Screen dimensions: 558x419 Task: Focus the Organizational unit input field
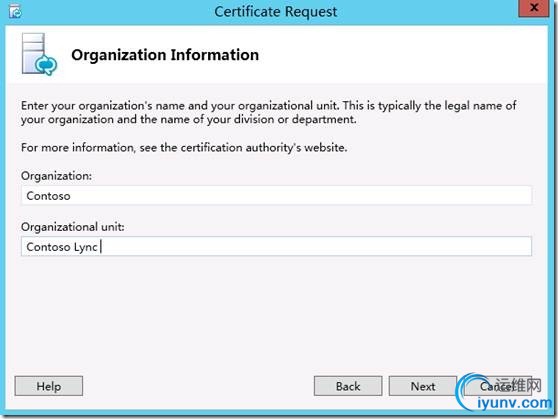pyautogui.click(x=276, y=246)
